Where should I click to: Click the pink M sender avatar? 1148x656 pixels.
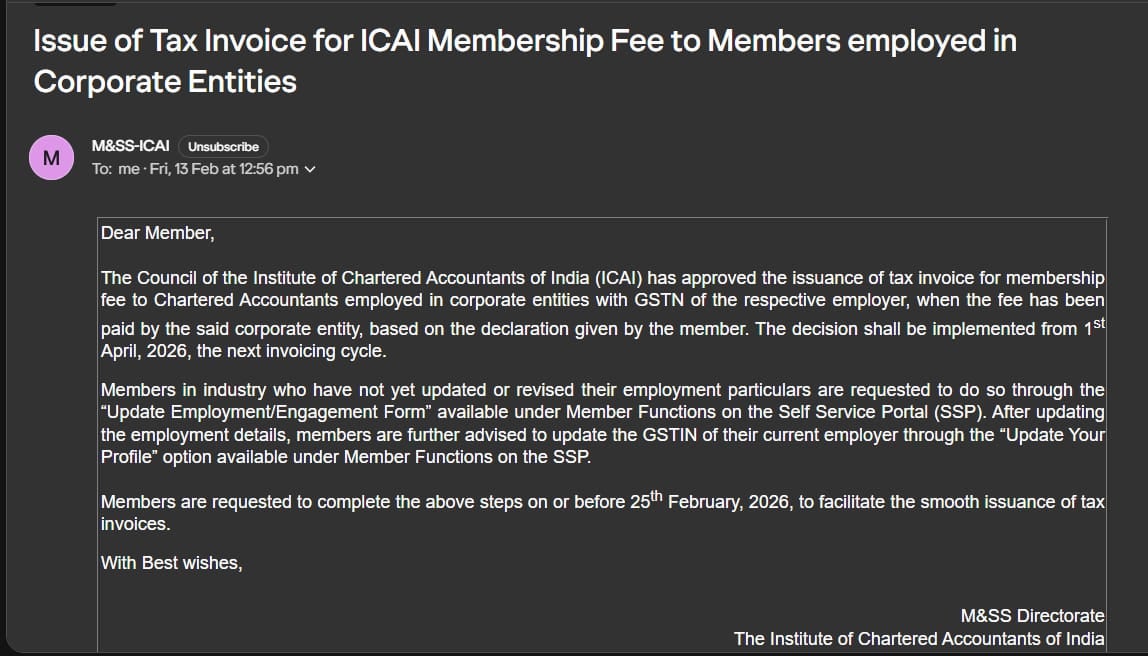(x=53, y=157)
